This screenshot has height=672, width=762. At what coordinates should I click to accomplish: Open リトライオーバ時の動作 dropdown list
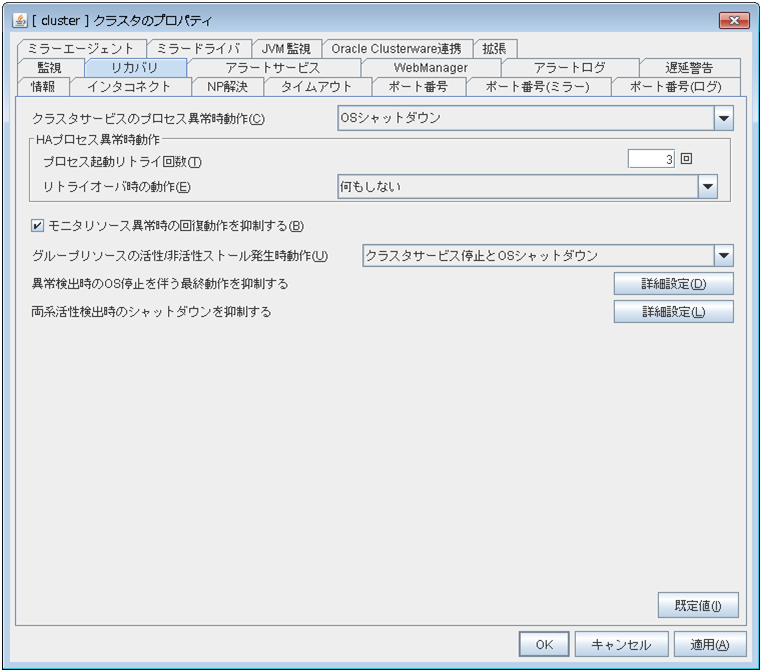click(708, 186)
